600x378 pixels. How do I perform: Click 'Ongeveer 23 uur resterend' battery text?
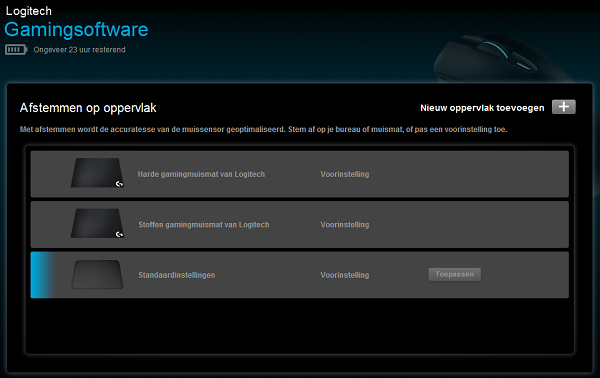[80, 50]
